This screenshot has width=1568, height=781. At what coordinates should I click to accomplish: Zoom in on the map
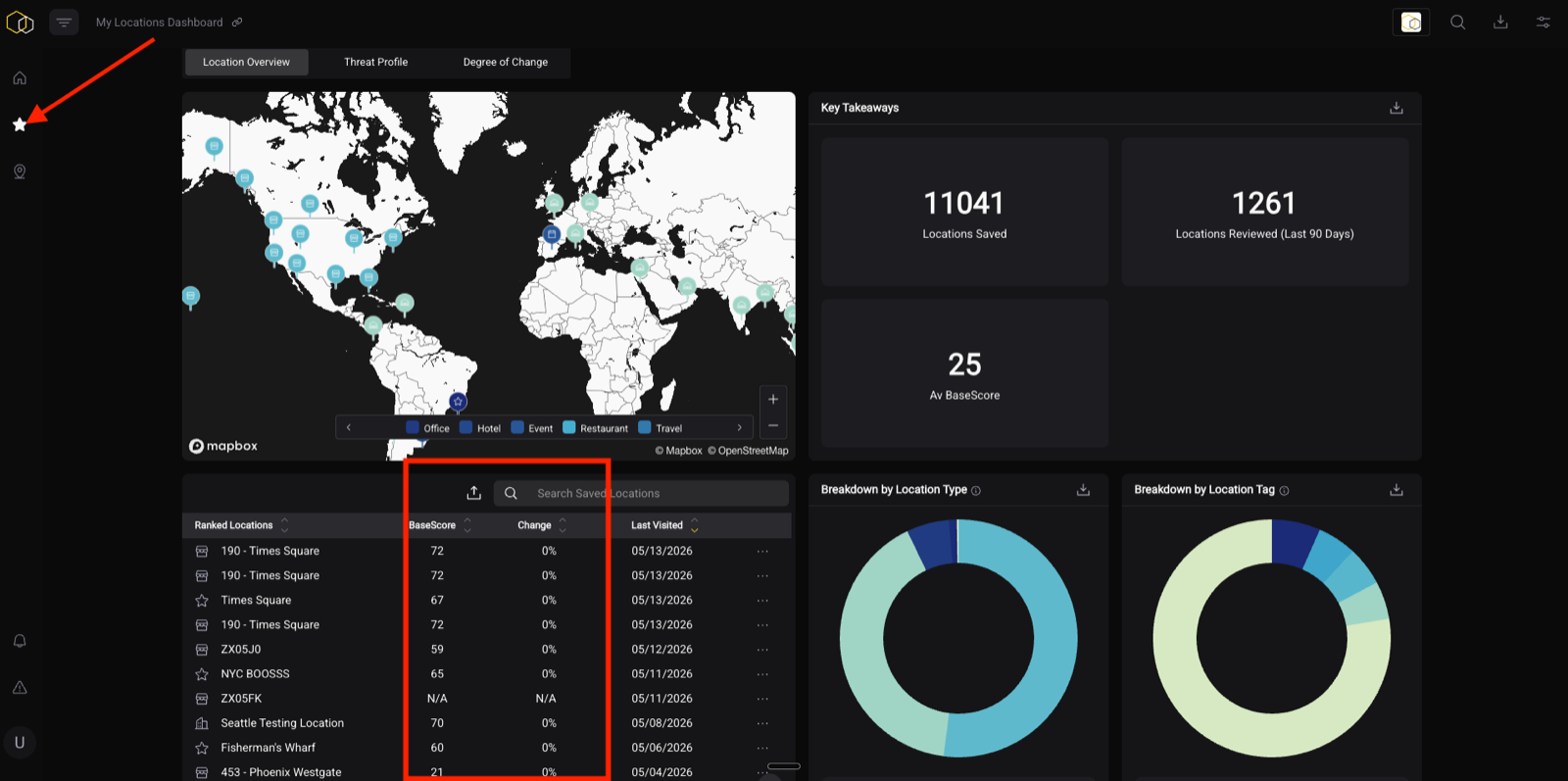[773, 399]
